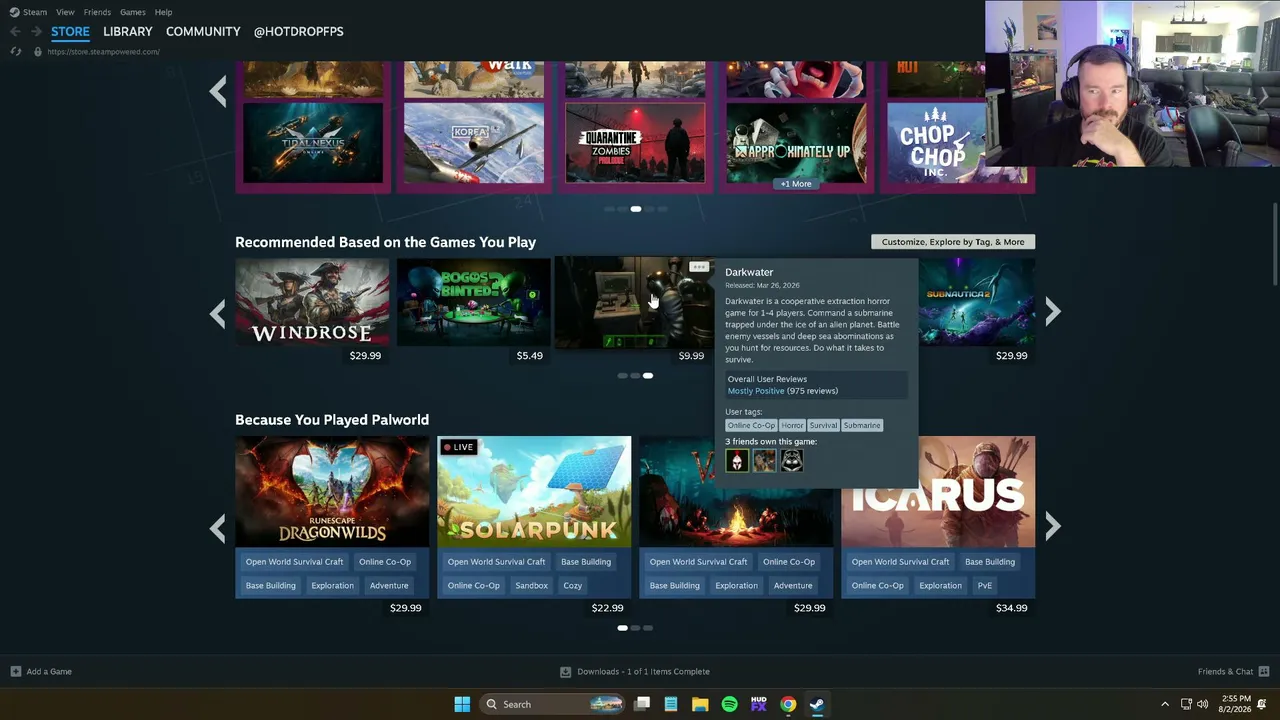Click the Steam logo in the menu bar
The image size is (1280, 720).
[x=14, y=12]
